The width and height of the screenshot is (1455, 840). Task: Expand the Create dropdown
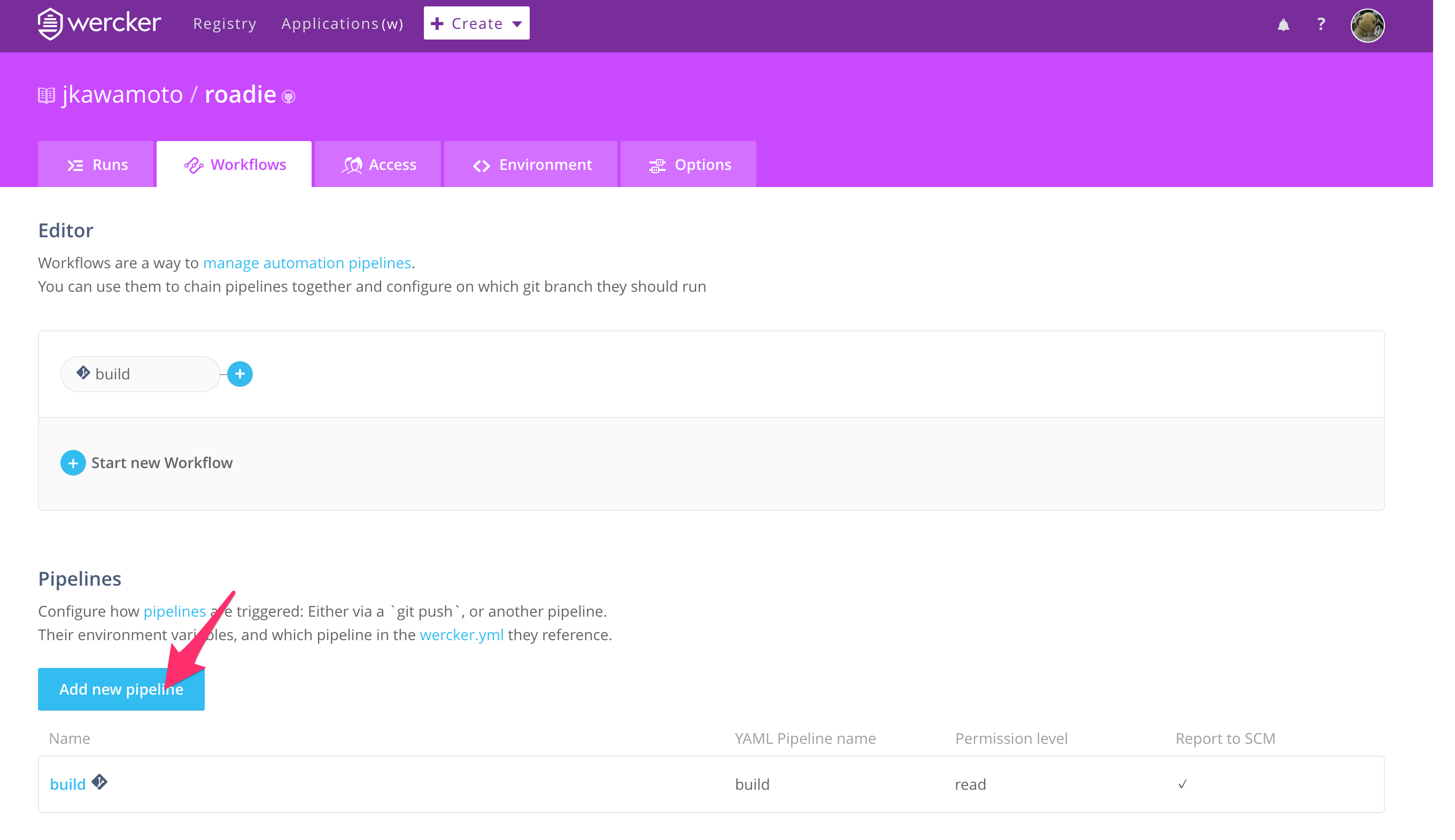pyautogui.click(x=476, y=24)
